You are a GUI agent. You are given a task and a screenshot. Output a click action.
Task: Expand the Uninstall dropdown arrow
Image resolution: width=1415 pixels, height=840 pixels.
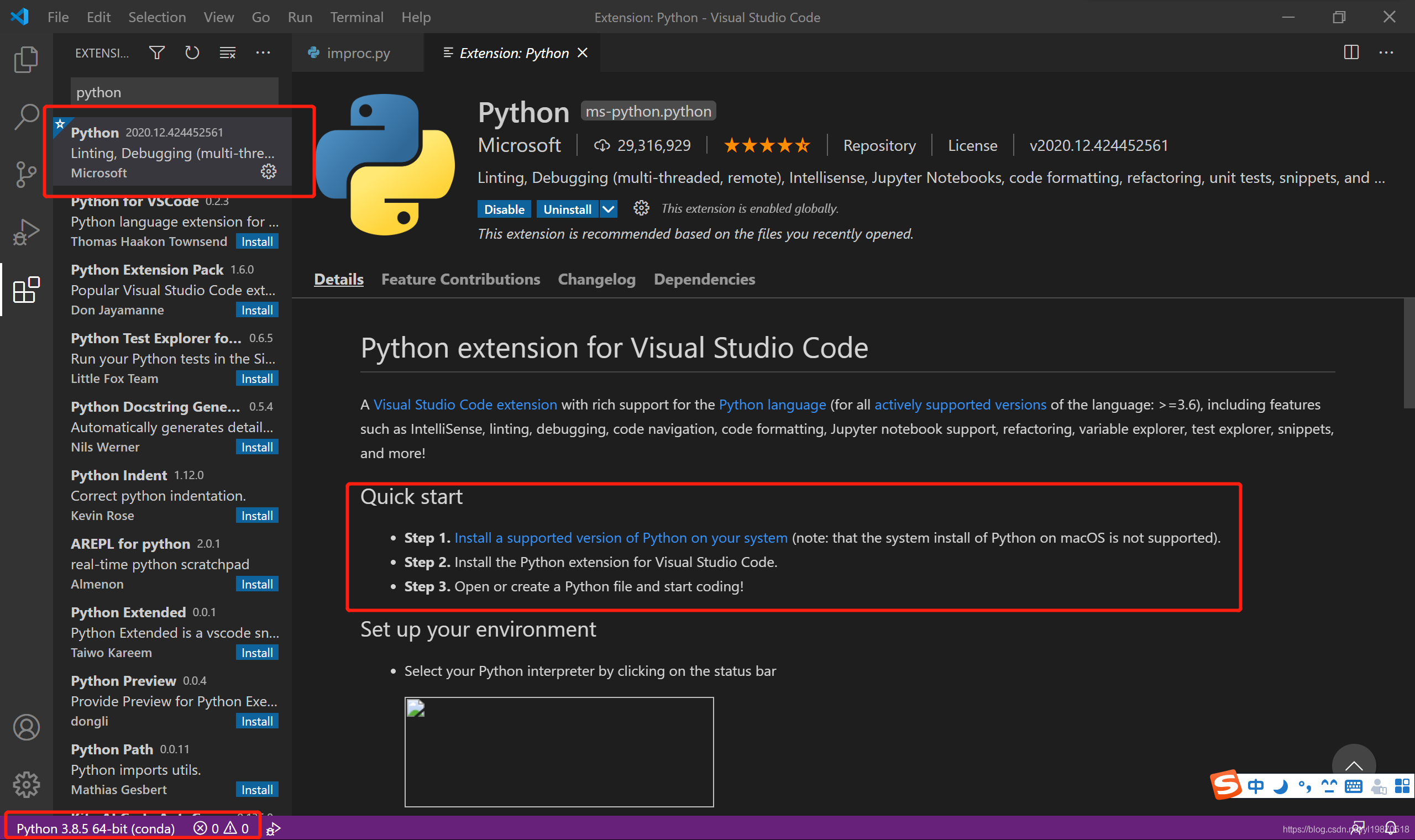608,209
